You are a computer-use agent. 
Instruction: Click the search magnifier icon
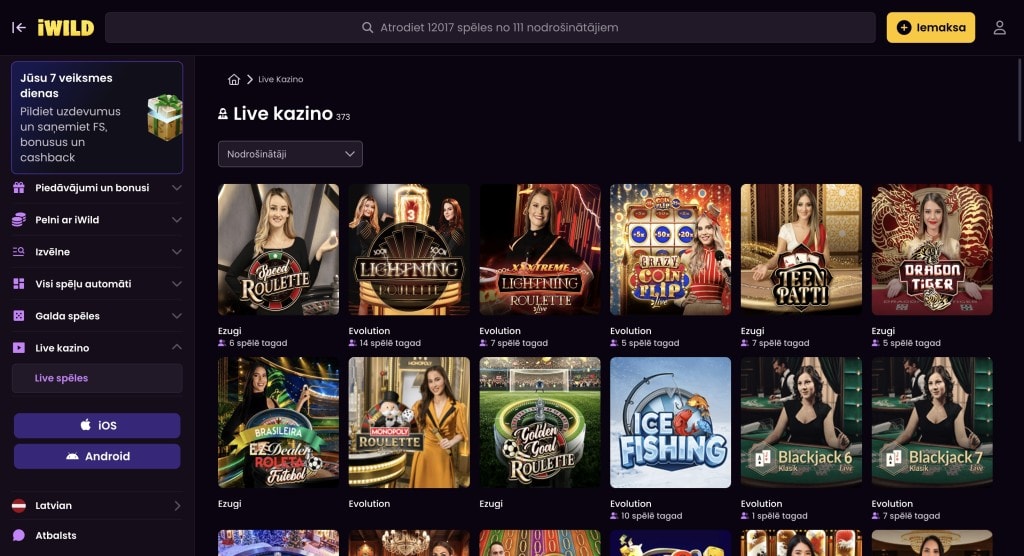pyautogui.click(x=368, y=27)
